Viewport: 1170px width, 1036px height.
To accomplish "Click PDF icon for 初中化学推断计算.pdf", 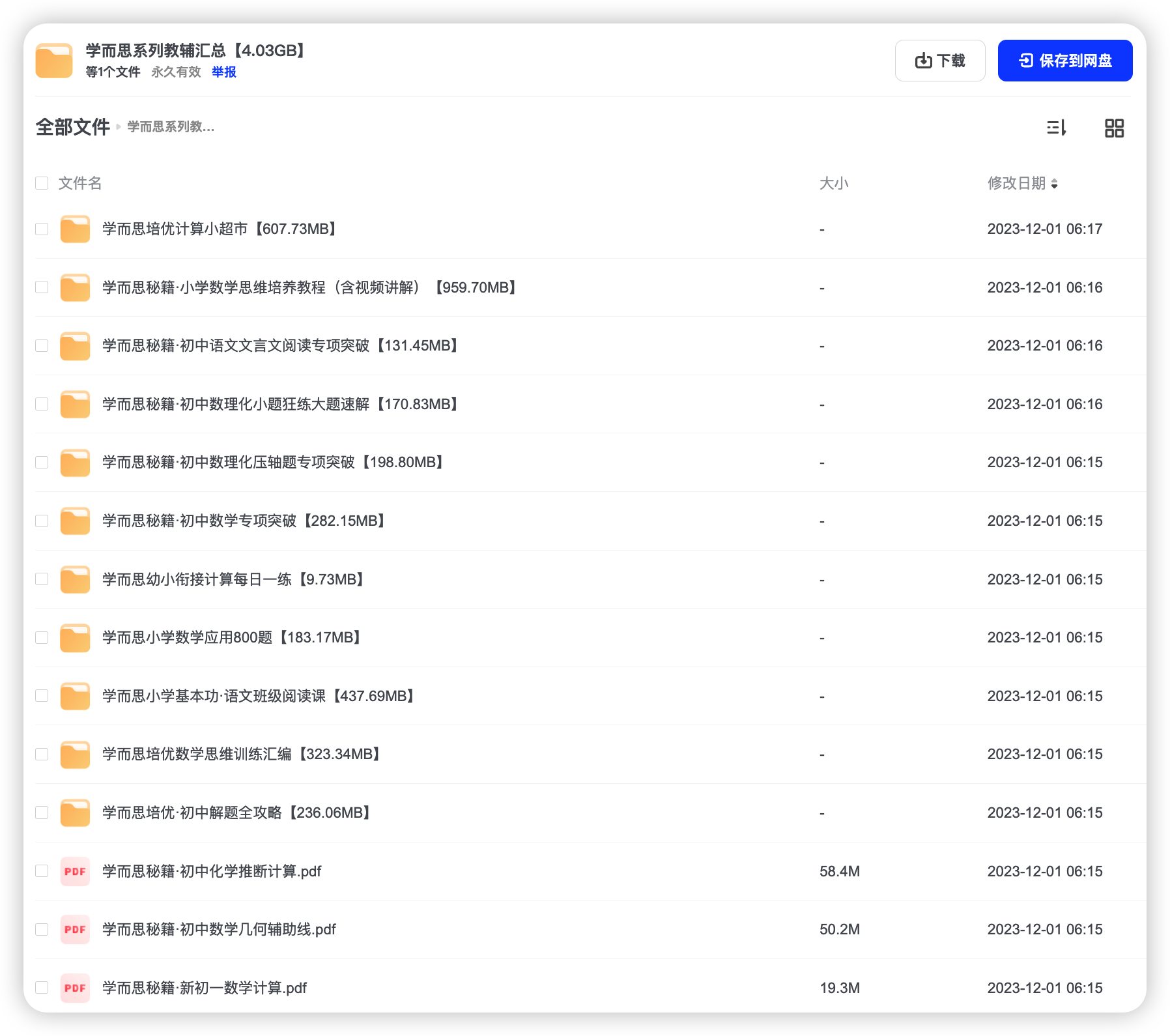I will point(75,871).
